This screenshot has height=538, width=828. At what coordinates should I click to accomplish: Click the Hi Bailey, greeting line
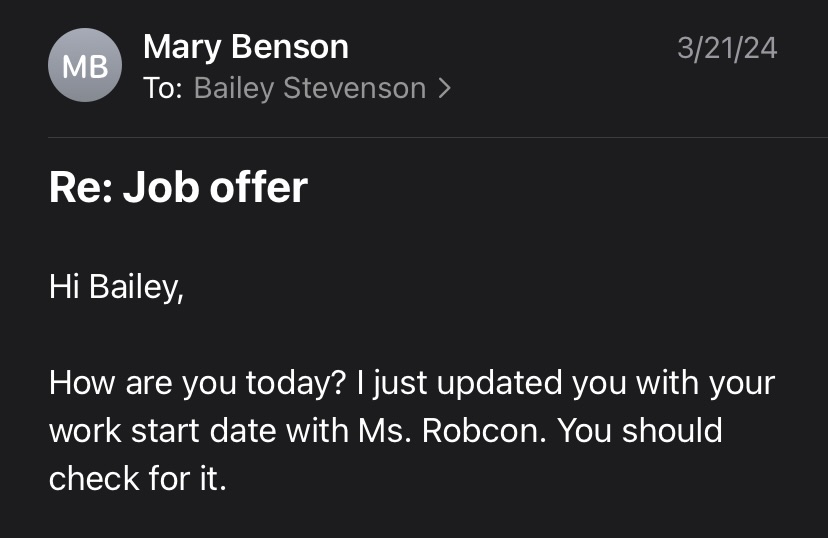point(116,288)
